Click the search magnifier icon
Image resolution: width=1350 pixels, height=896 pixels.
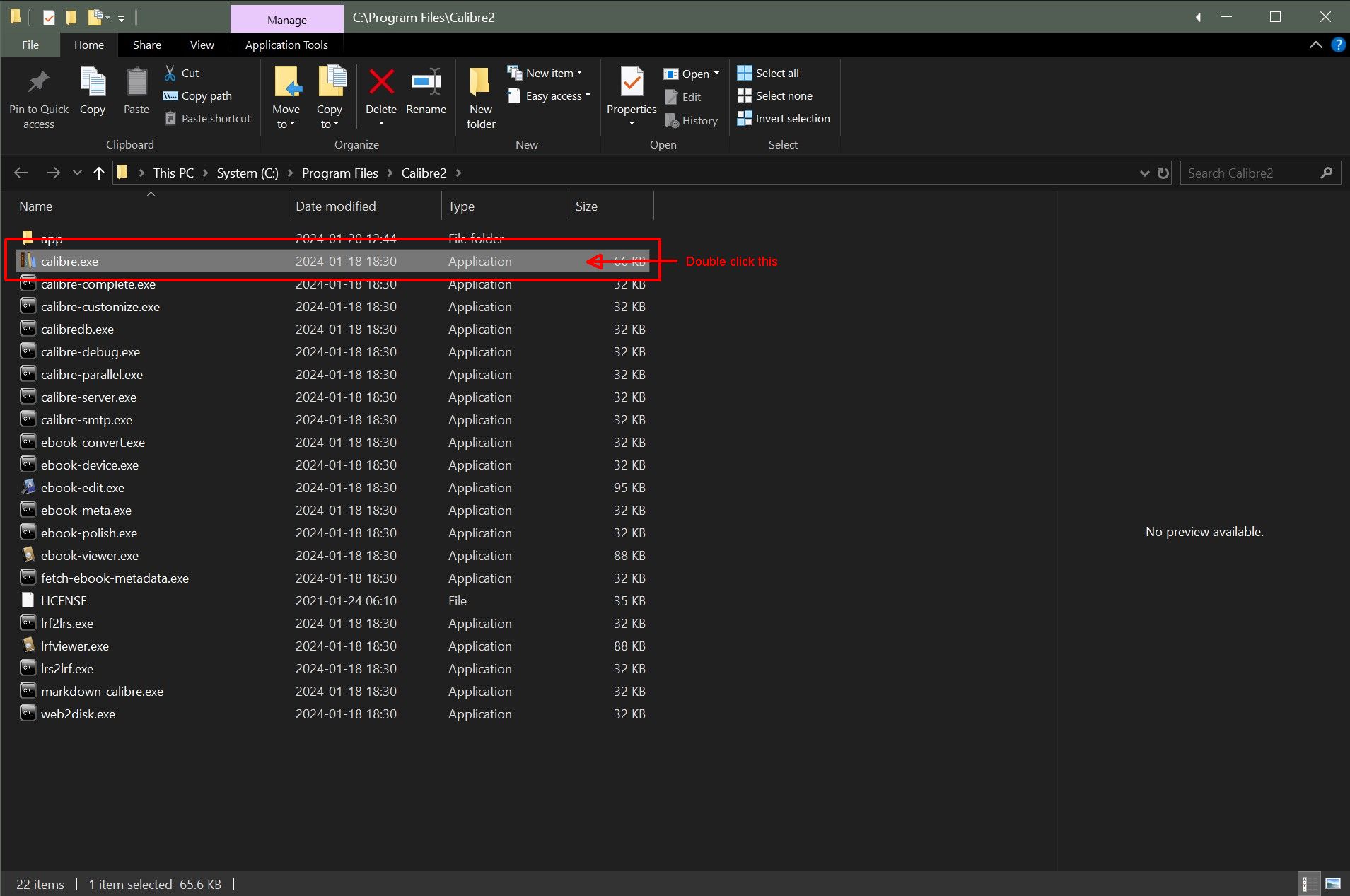[x=1327, y=173]
